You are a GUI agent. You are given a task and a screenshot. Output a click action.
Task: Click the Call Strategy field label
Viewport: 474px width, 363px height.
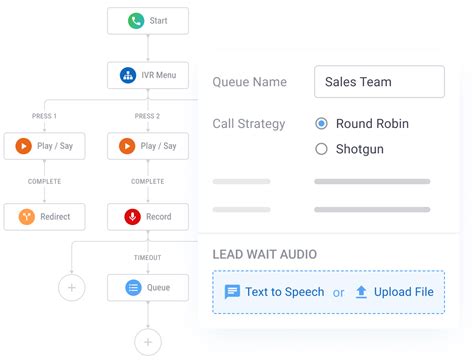tap(249, 124)
